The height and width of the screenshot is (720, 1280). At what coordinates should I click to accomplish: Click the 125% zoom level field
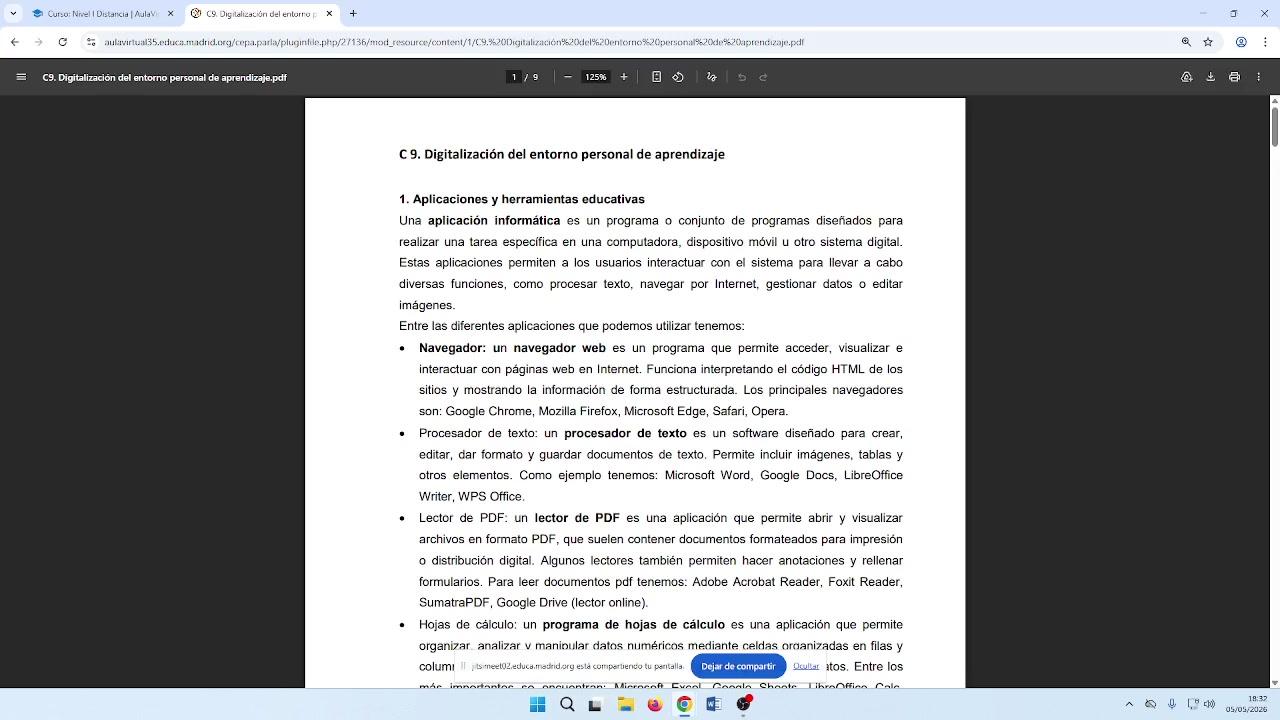(596, 77)
